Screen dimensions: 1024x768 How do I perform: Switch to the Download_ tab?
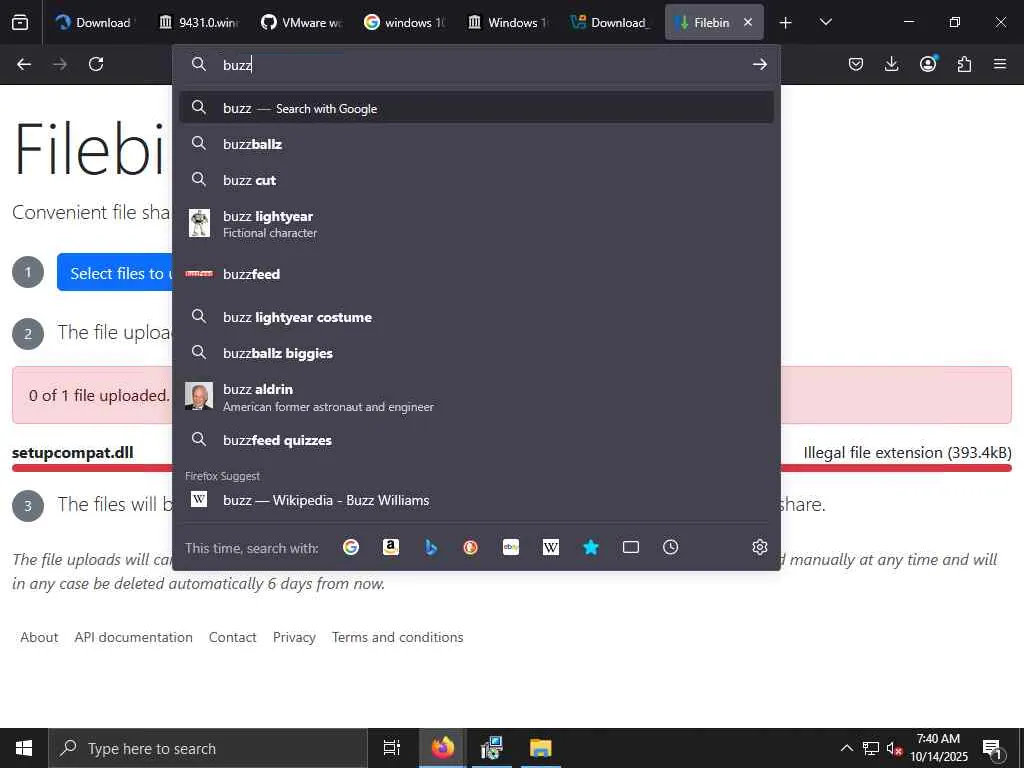611,22
